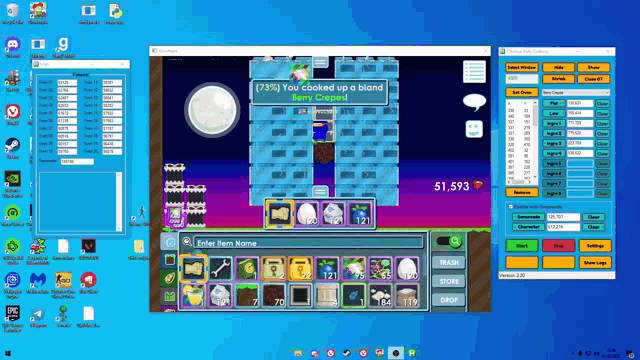The image size is (640, 360).
Task: Pick the fist from the quick-select hotbar
Action: click(x=280, y=213)
